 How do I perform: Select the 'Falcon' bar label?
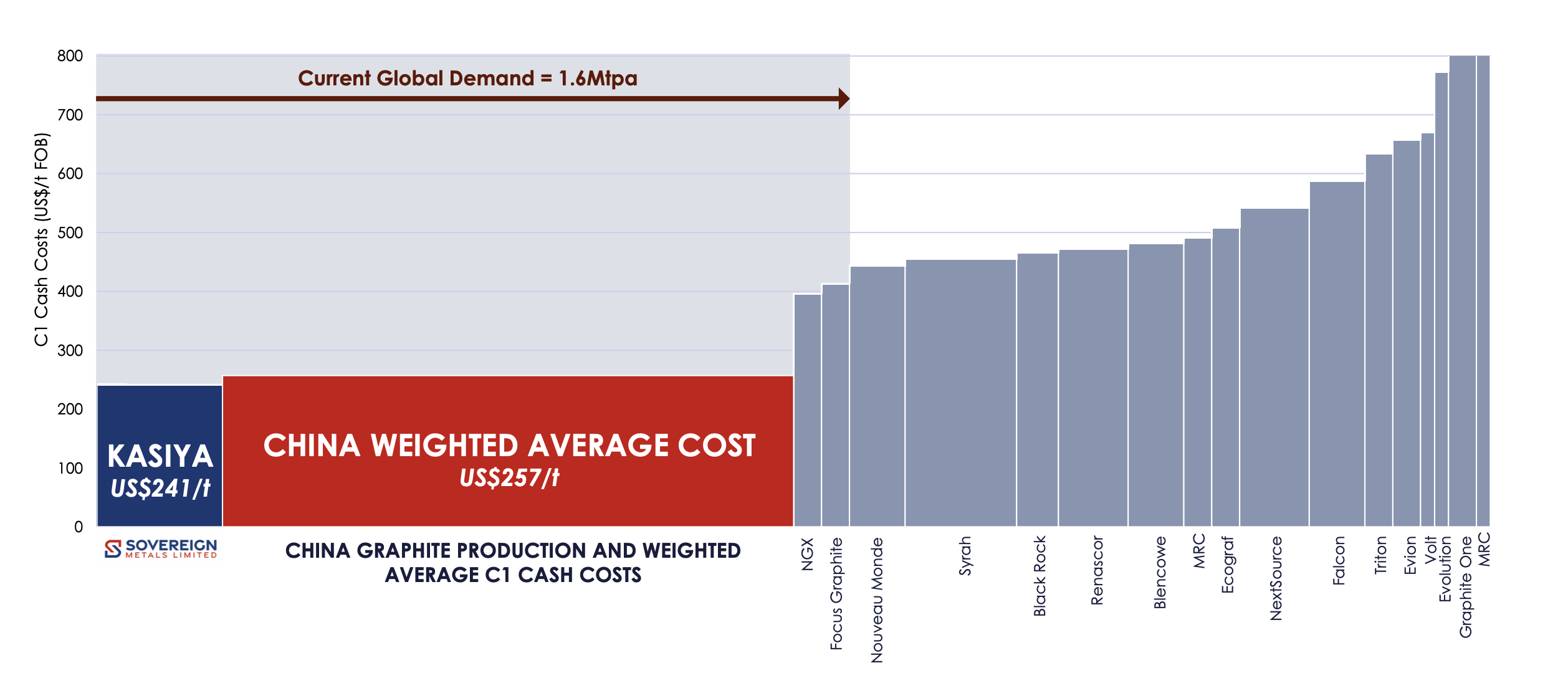click(x=1339, y=560)
